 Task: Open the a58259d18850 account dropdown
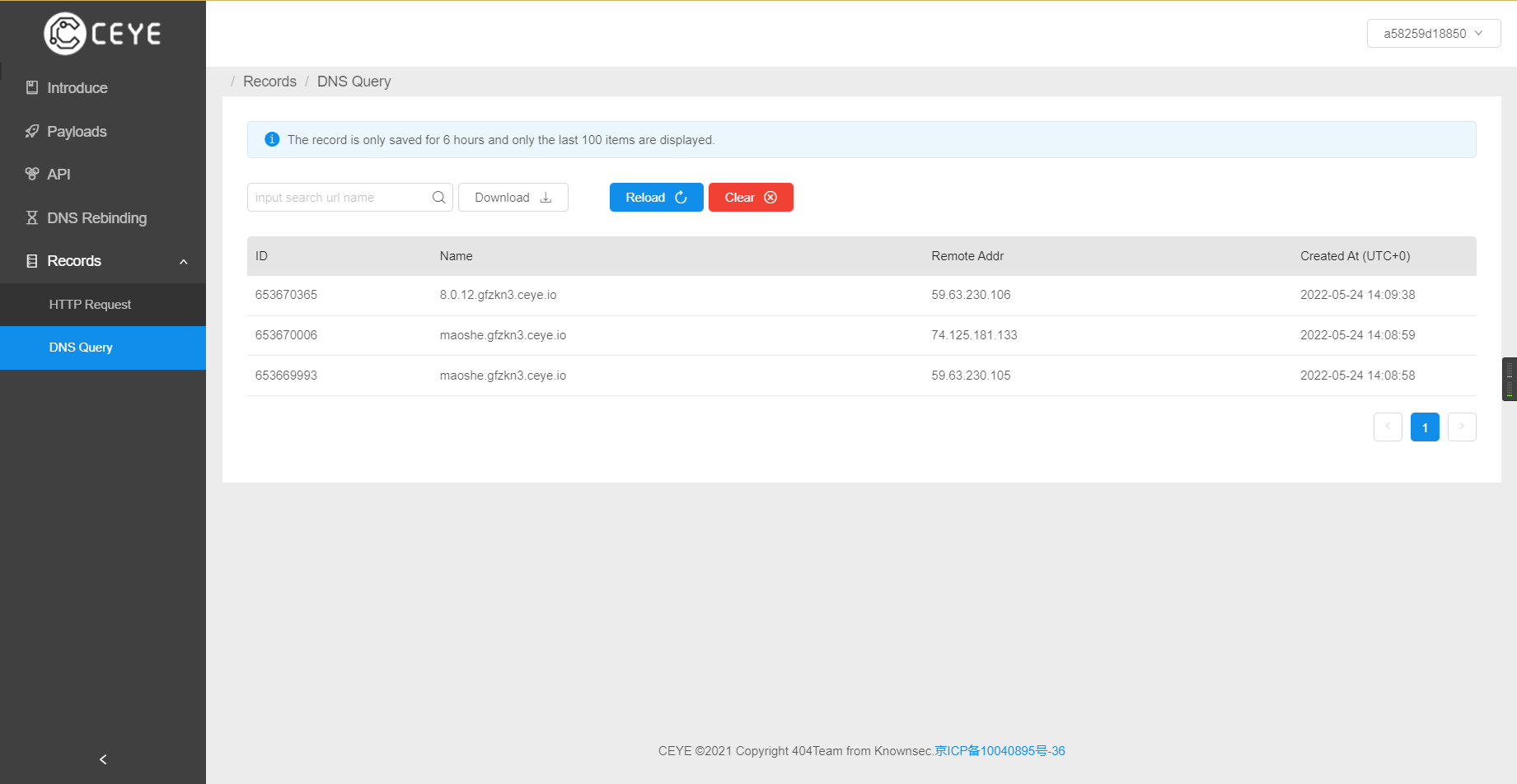coord(1434,34)
